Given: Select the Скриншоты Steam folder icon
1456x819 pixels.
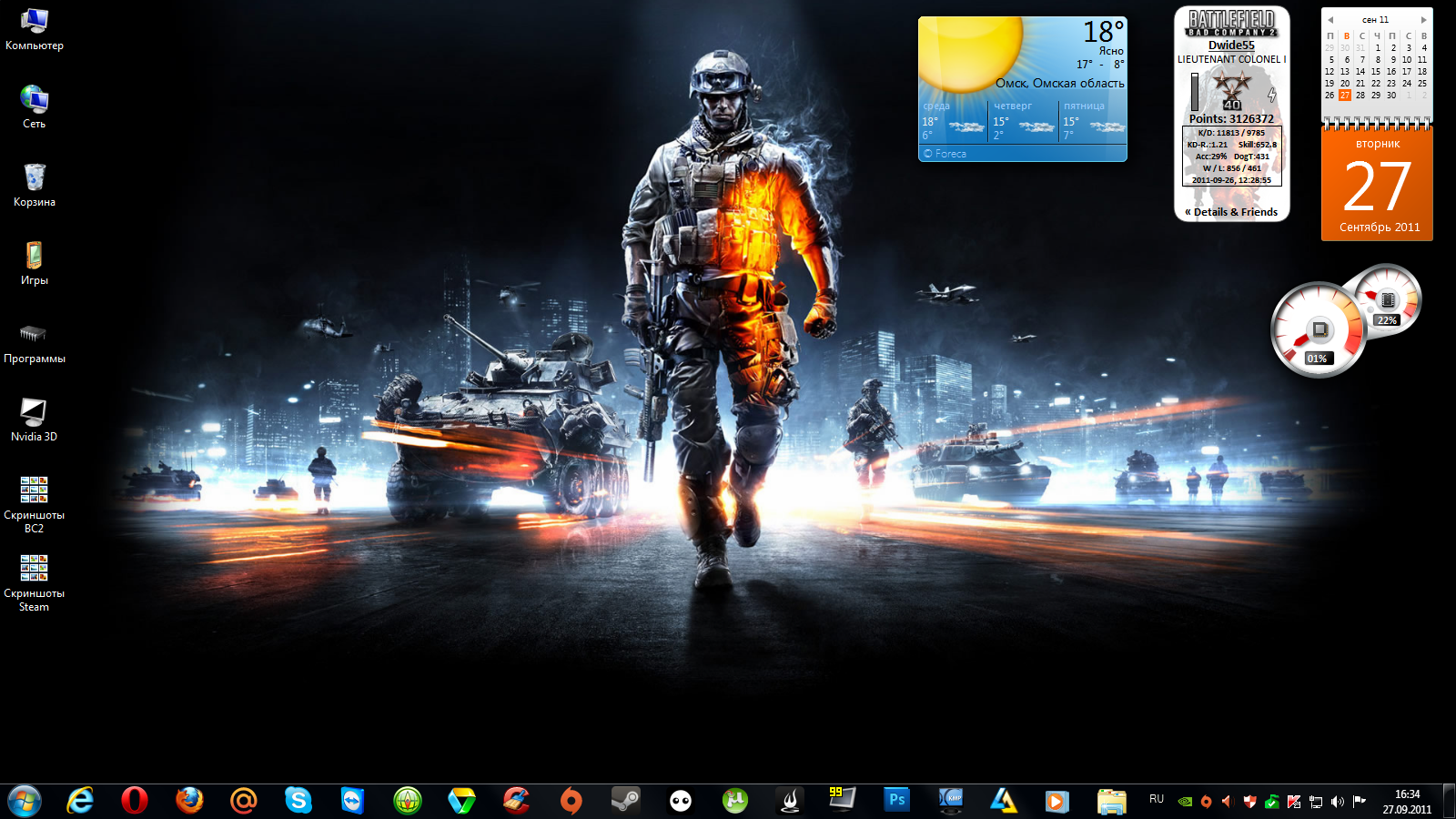Looking at the screenshot, I should point(34,583).
